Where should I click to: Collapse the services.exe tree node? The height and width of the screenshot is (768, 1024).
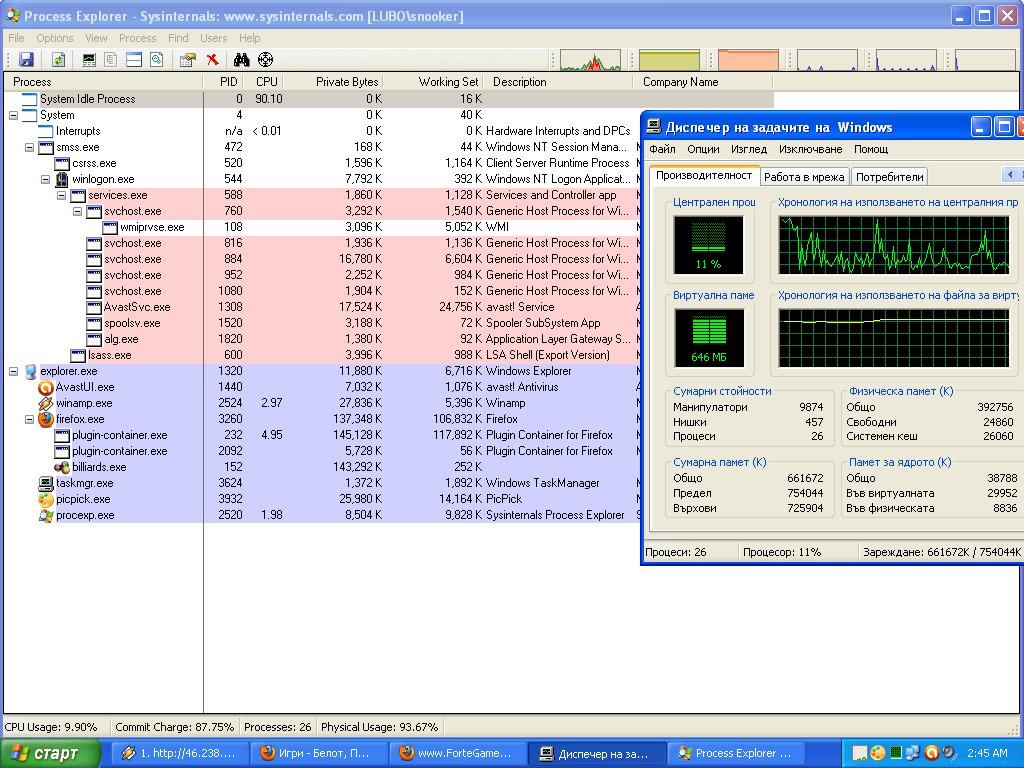tap(61, 195)
